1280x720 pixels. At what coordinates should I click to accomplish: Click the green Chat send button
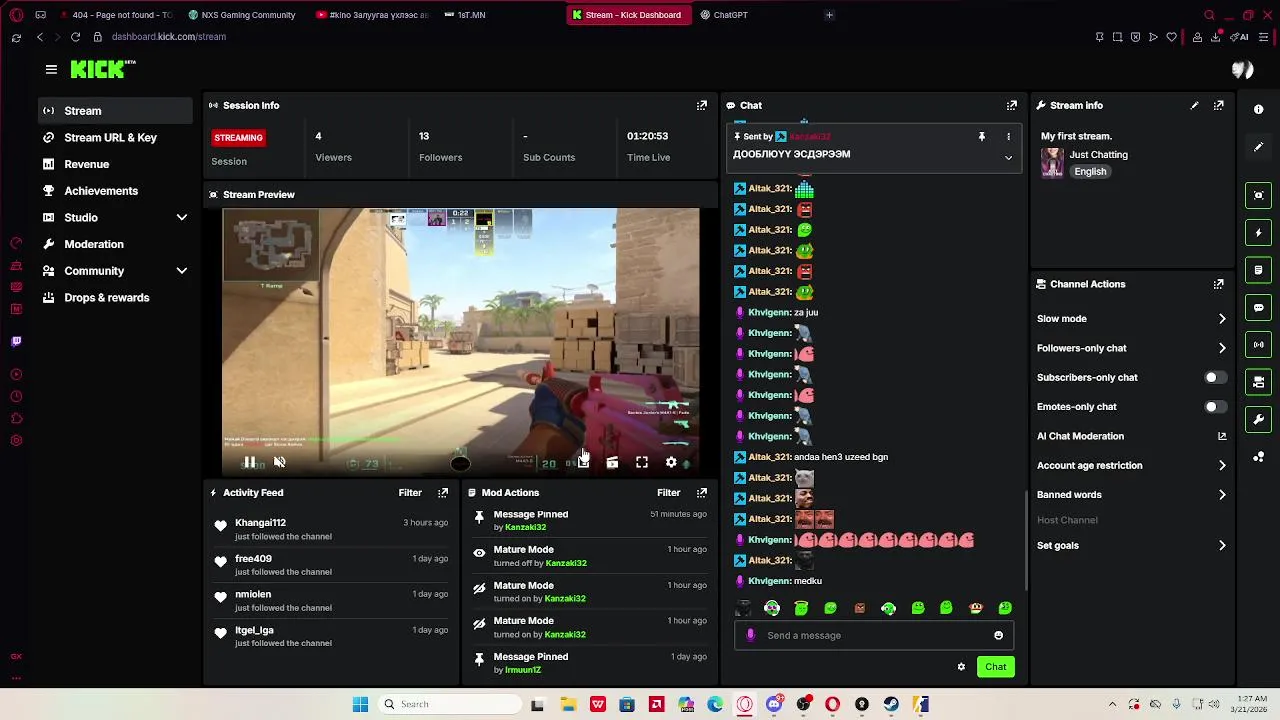coord(995,667)
